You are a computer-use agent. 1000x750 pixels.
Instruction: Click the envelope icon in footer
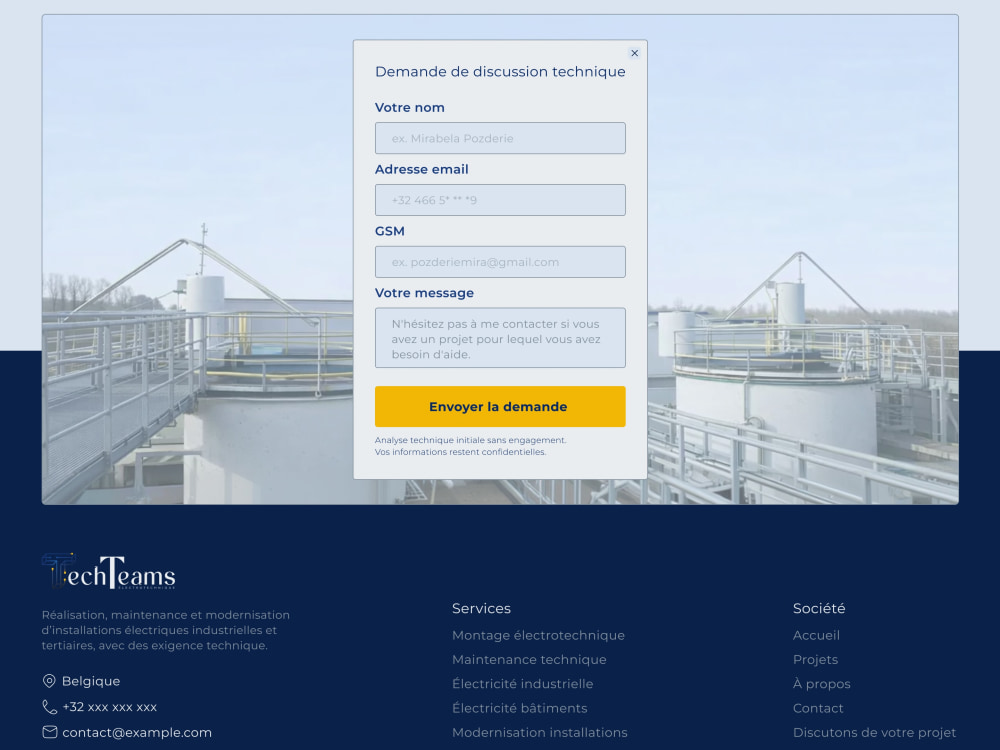49,732
